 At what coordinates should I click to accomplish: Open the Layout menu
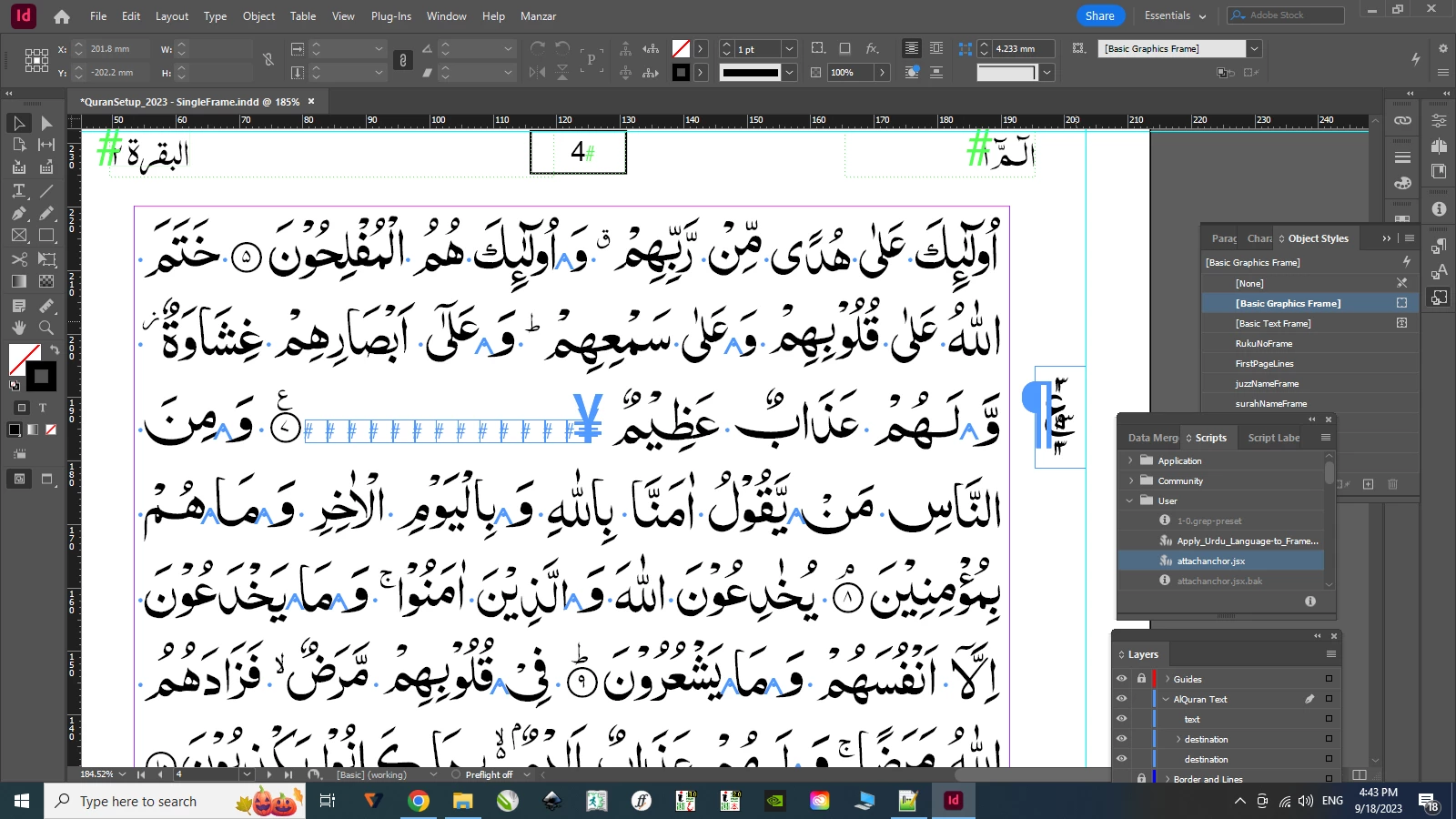pos(172,16)
